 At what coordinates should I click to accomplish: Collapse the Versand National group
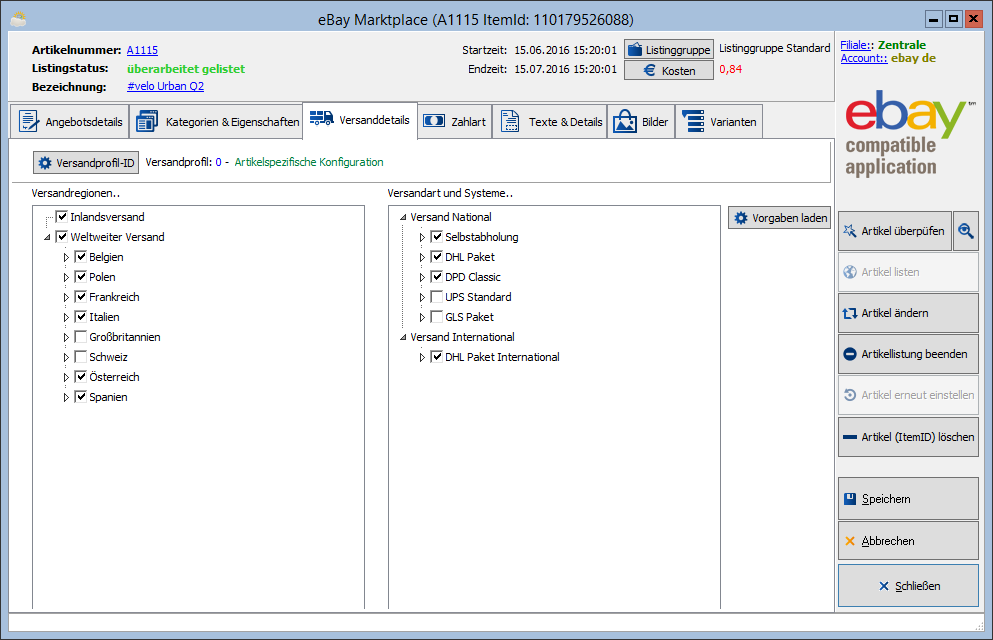tap(403, 217)
